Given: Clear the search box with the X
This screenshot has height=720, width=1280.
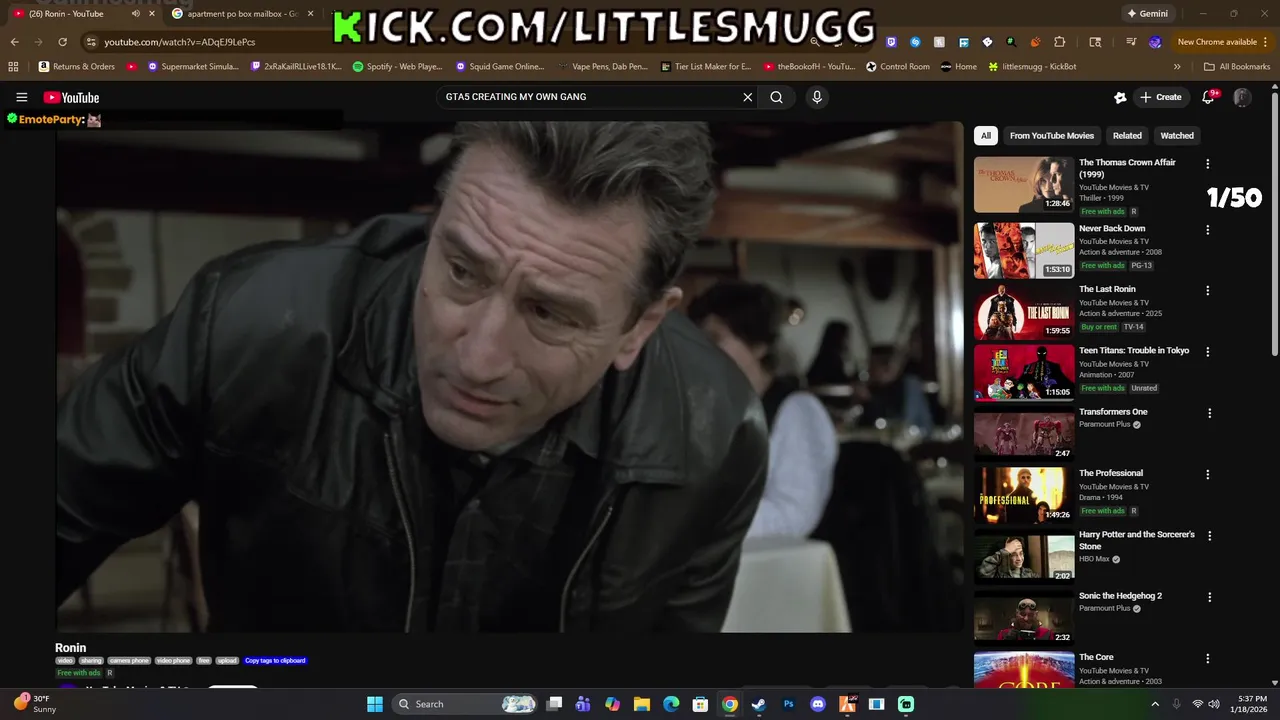Looking at the screenshot, I should [x=747, y=97].
